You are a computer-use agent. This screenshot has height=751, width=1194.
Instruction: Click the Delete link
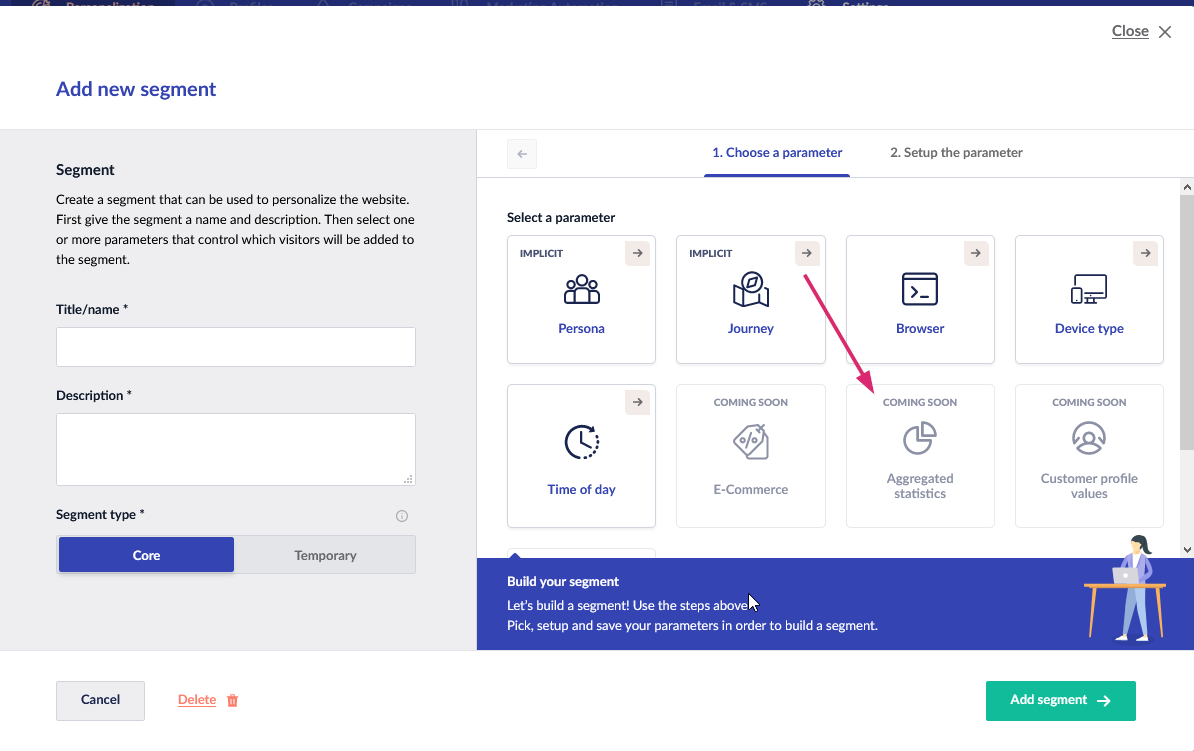click(x=196, y=700)
